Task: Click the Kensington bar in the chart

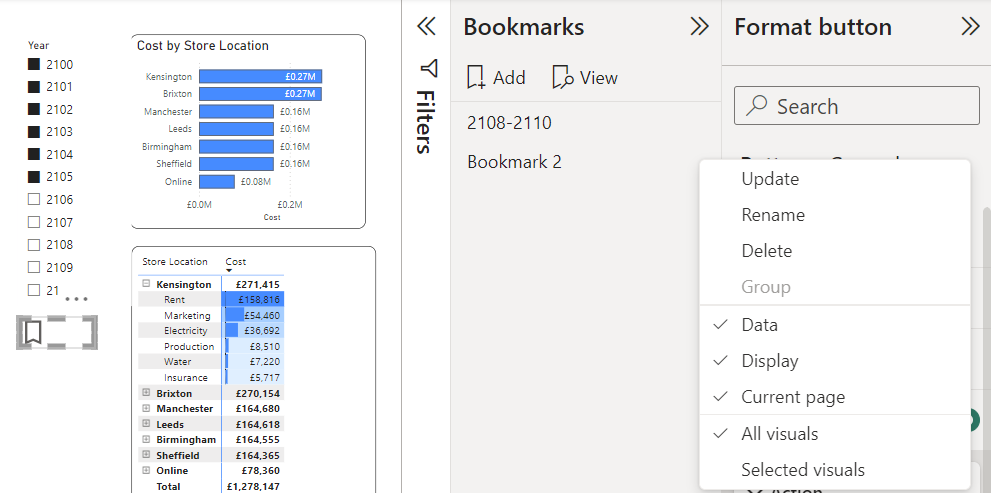Action: tap(260, 77)
